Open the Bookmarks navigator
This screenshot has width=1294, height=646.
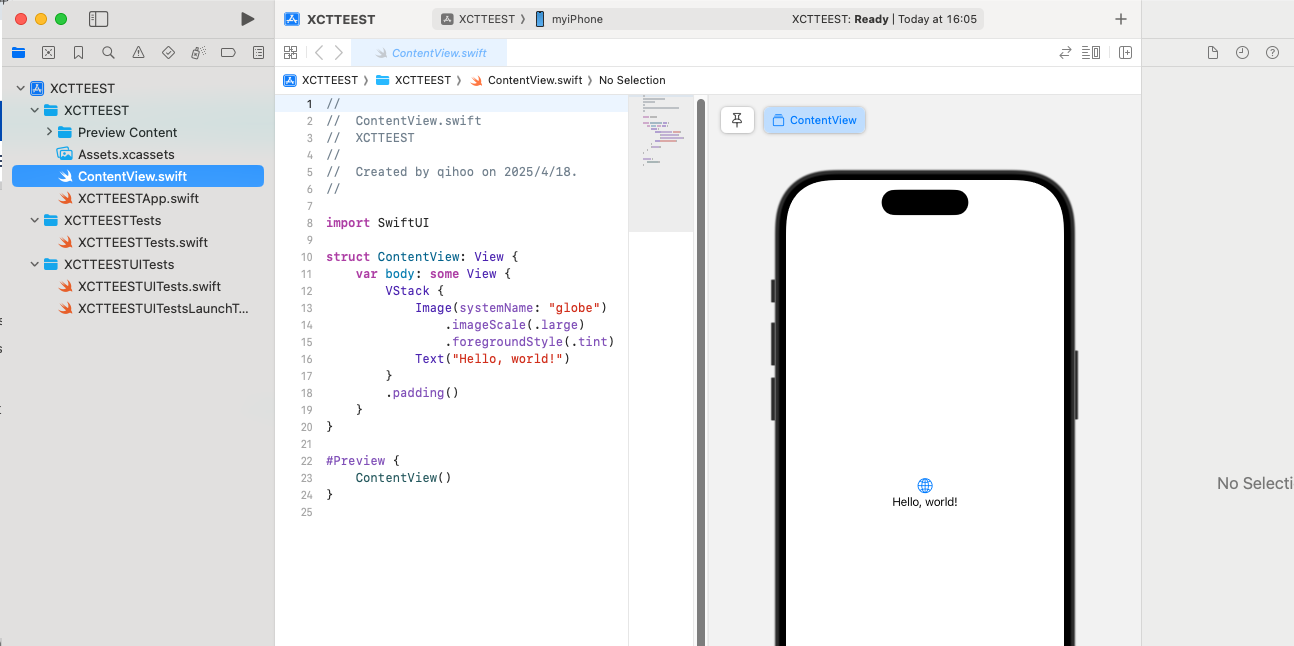pos(78,52)
